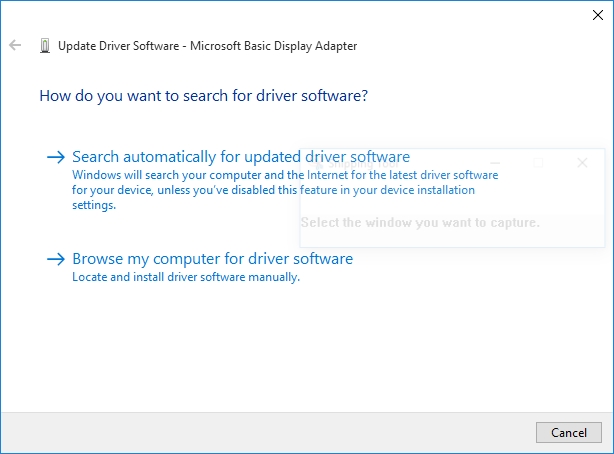Click the faded Snipping Tool title text

pos(365,163)
